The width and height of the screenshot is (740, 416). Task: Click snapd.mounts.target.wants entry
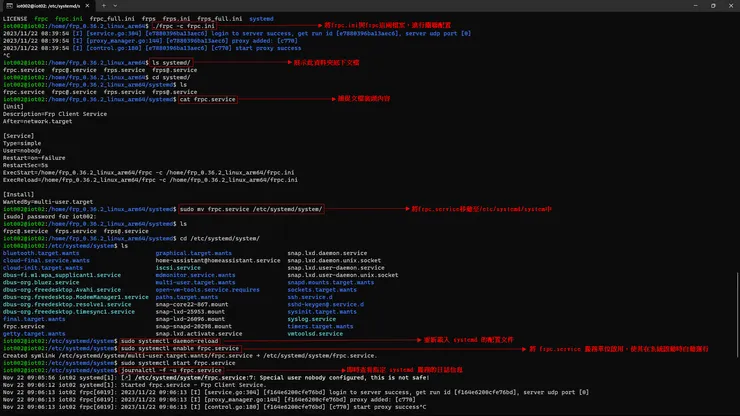click(330, 282)
